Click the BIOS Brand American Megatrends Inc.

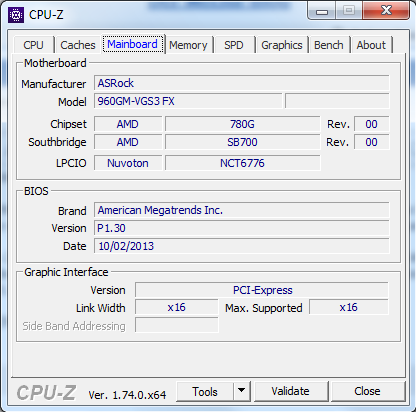(242, 210)
